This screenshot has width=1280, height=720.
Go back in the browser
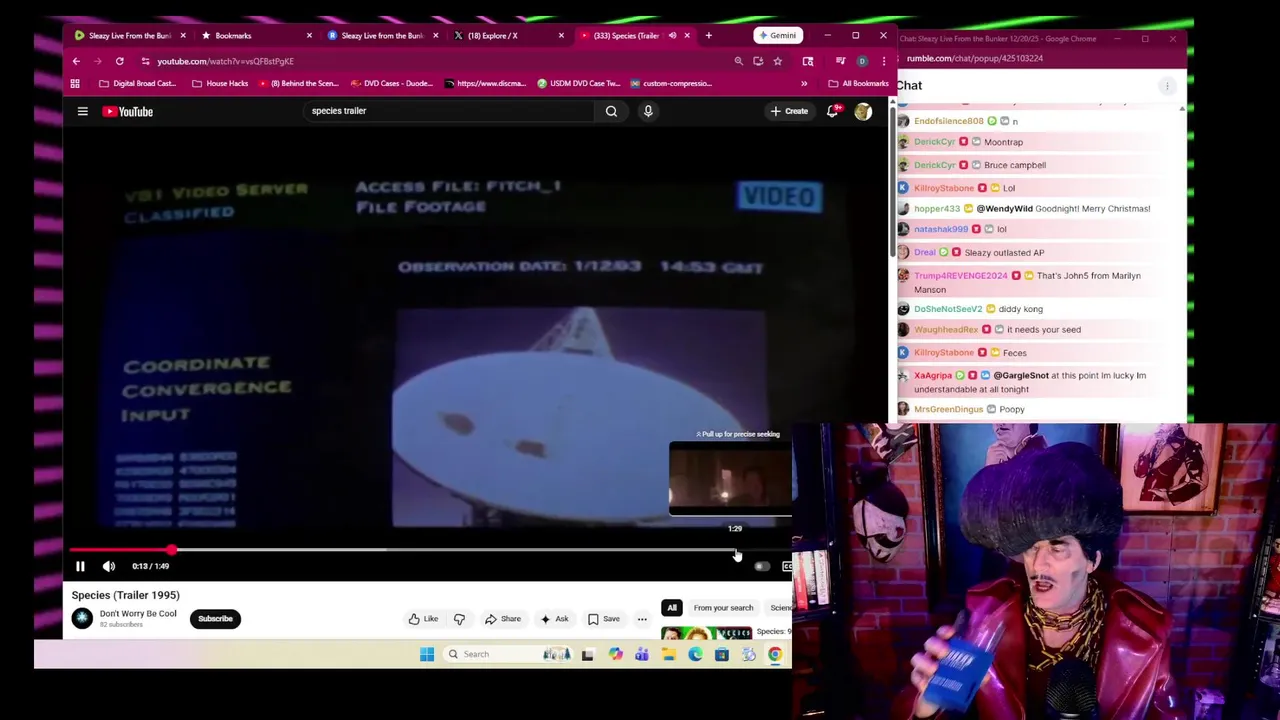click(76, 61)
